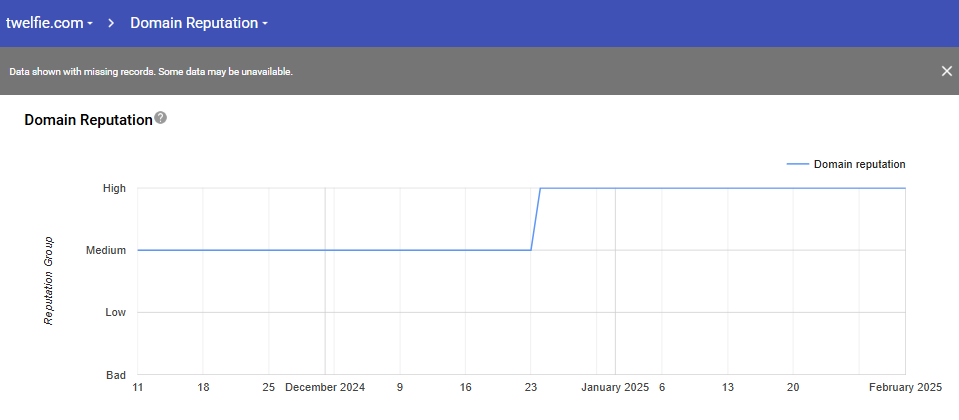This screenshot has height=420, width=959.
Task: Dismiss the missing records warning banner
Action: tap(946, 71)
